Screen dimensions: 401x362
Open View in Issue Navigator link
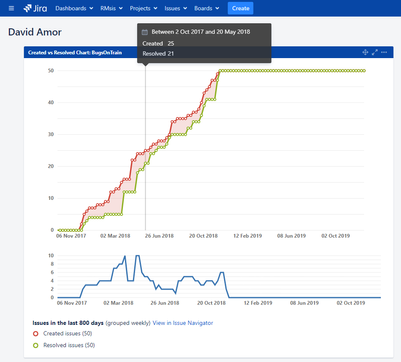point(183,323)
